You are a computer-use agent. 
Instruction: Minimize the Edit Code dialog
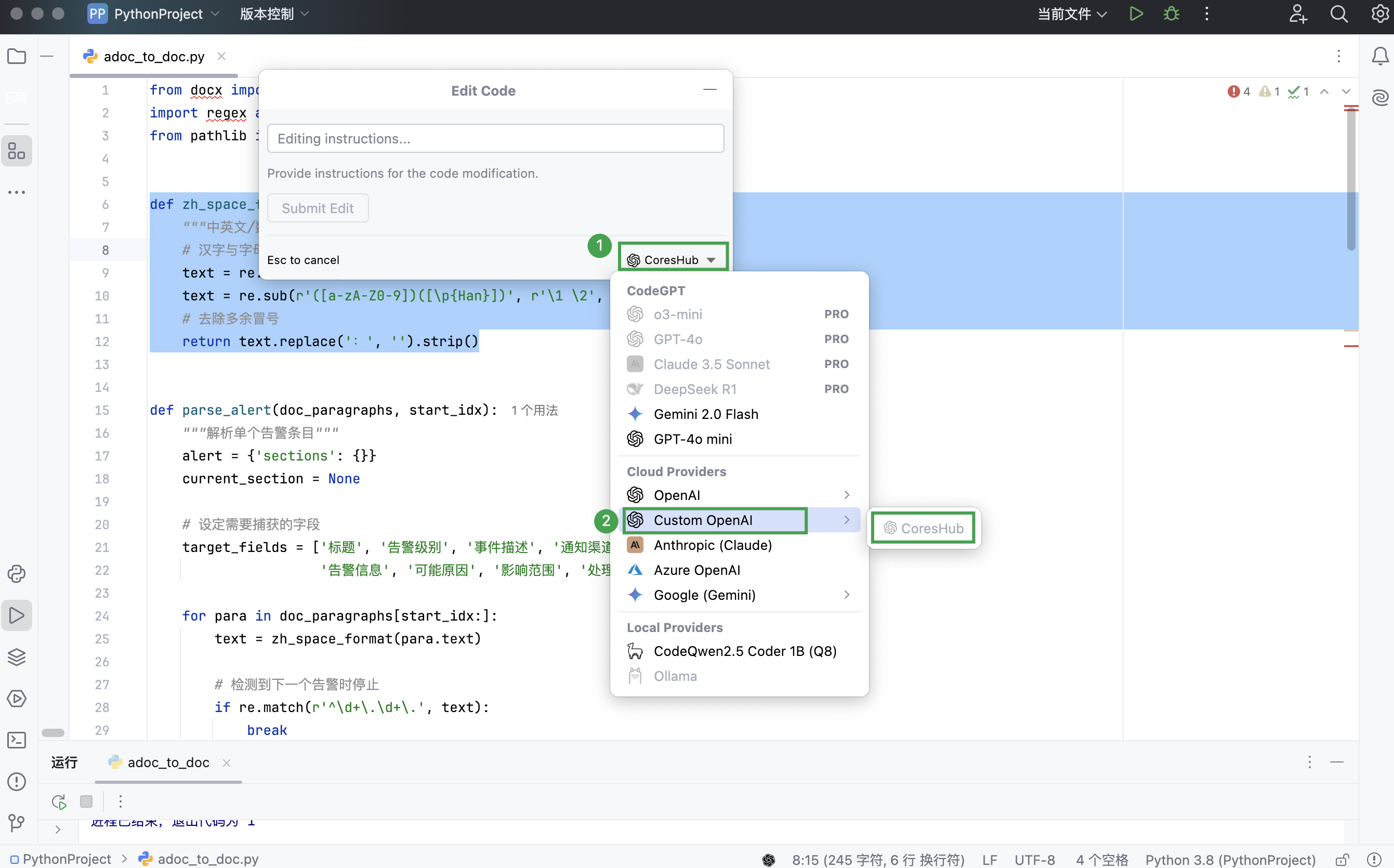coord(710,89)
